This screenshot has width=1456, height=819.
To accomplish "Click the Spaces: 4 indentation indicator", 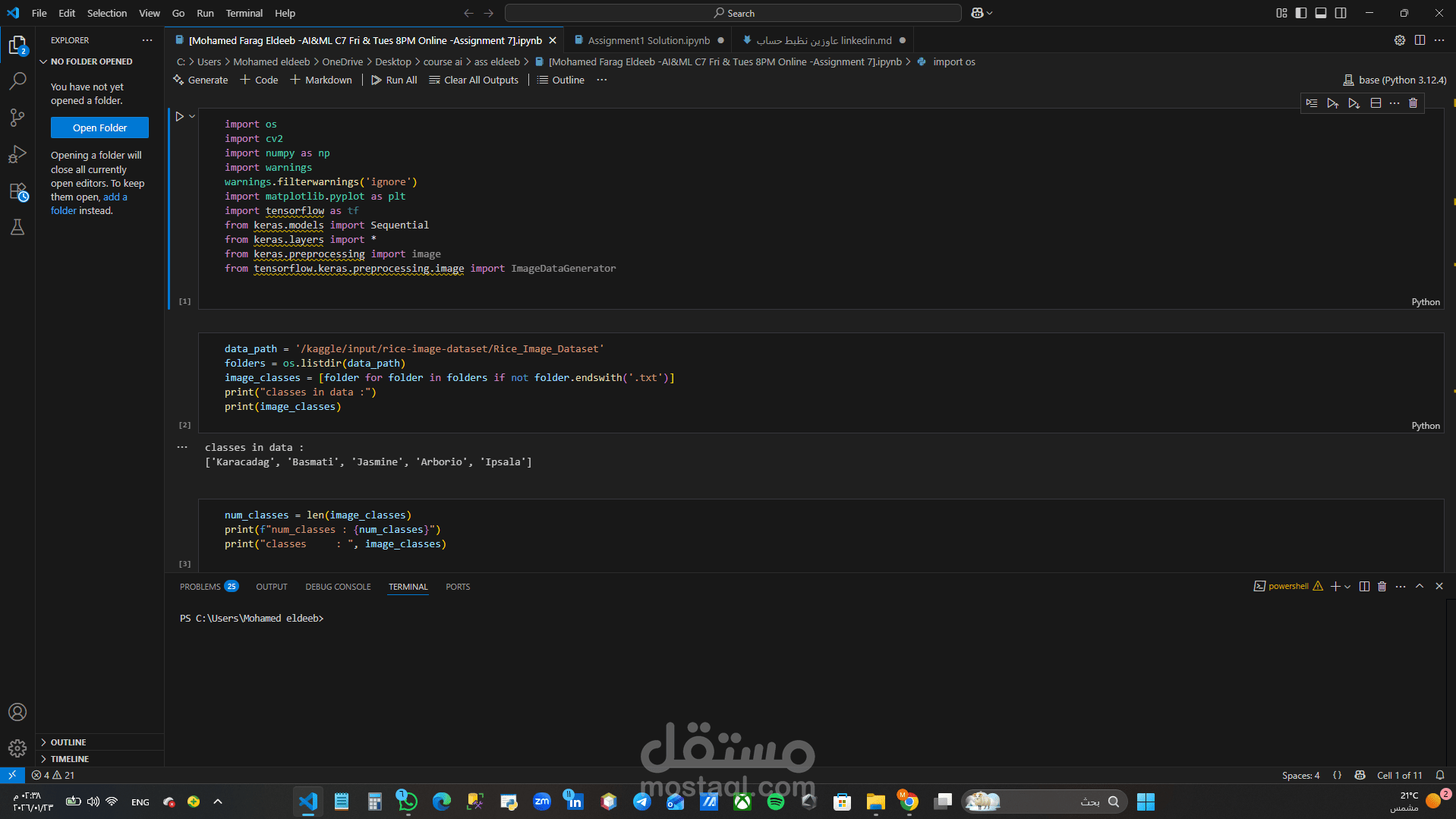I will 1300,775.
